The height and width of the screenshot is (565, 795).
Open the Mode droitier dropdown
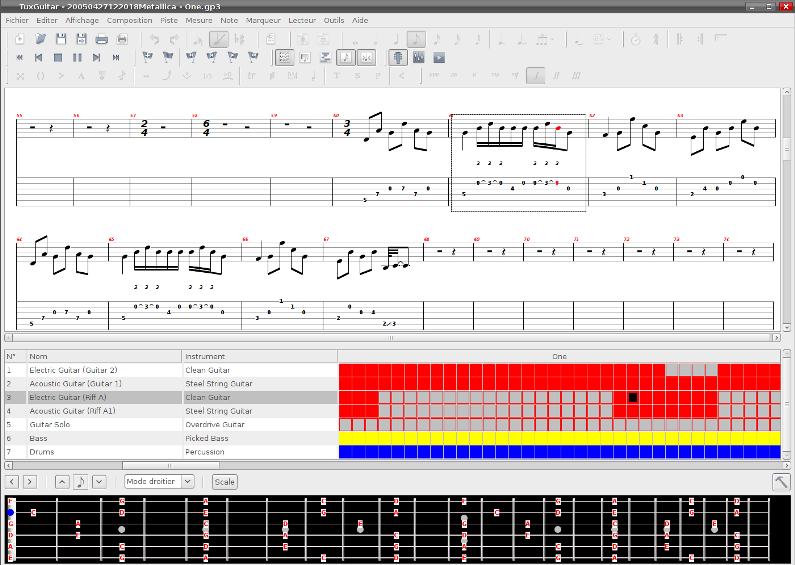pos(159,481)
